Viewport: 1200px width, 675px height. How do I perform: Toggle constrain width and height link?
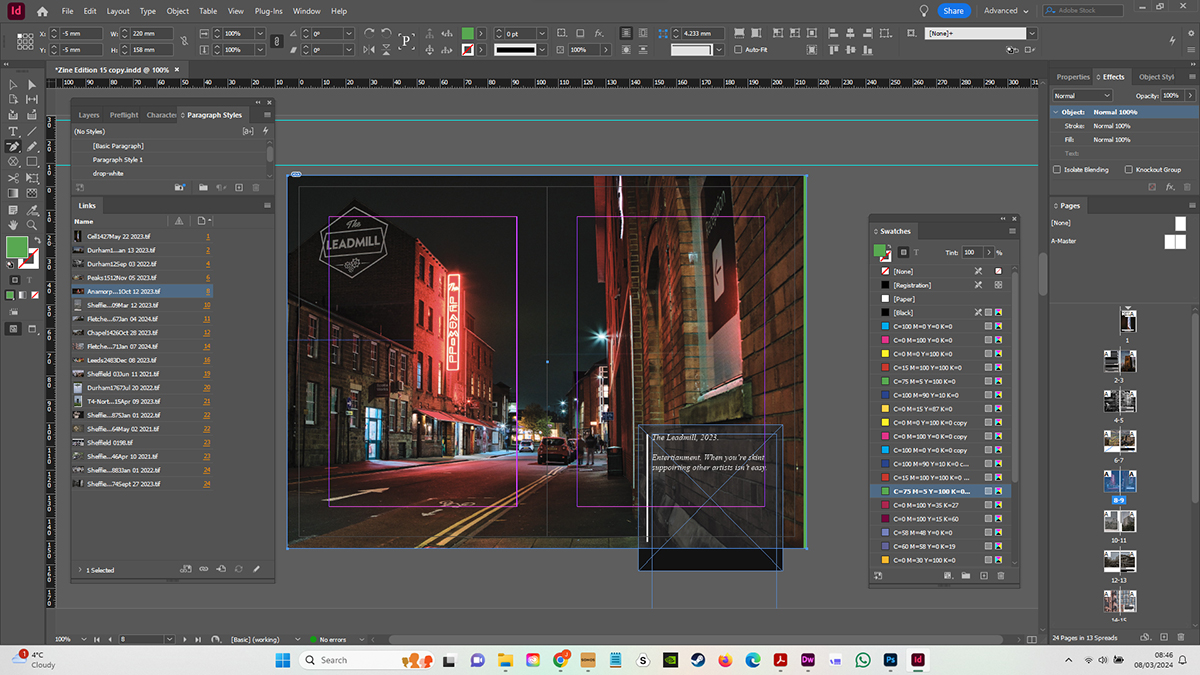coord(184,41)
